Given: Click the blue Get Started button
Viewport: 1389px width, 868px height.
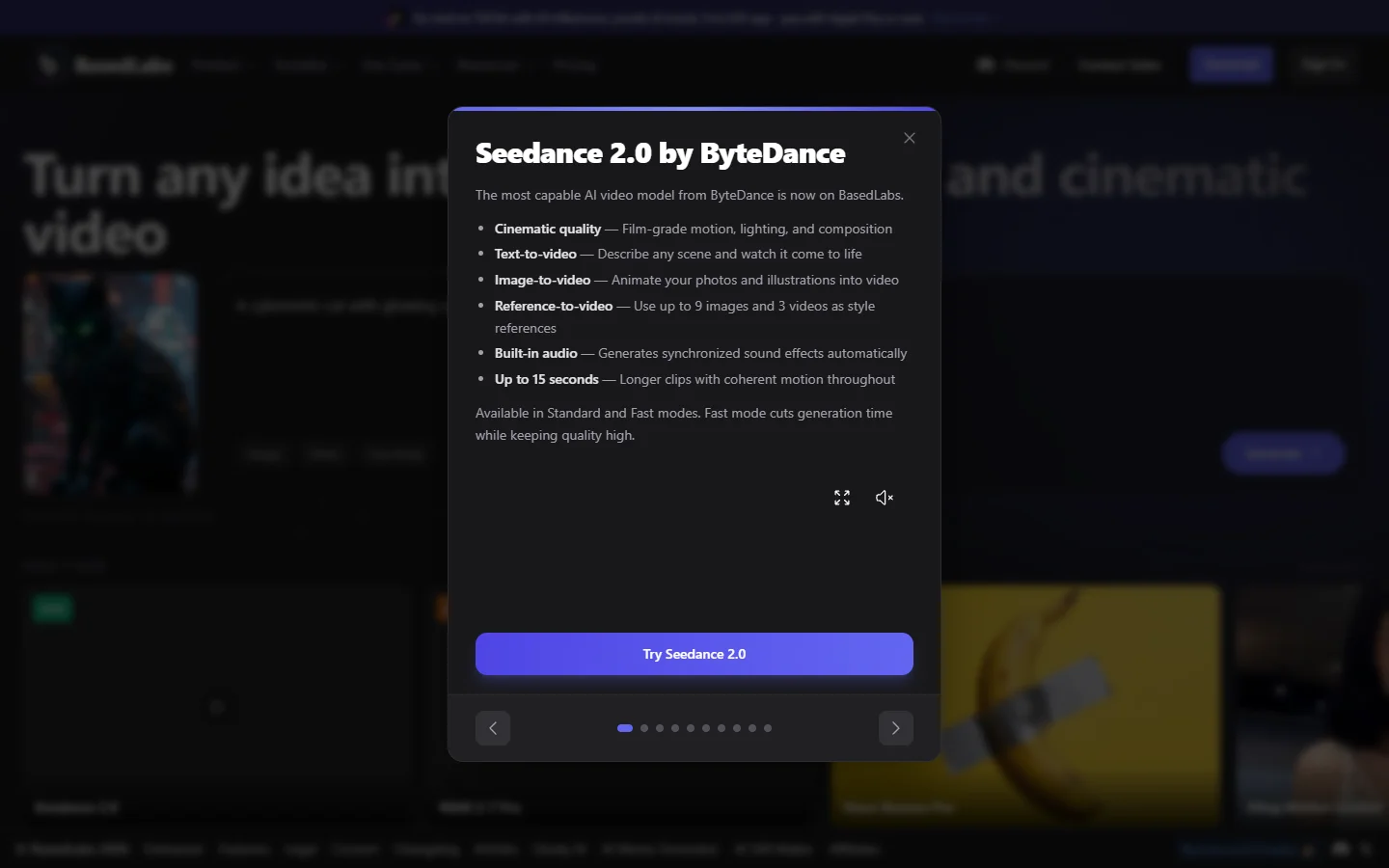Looking at the screenshot, I should click(x=1231, y=64).
